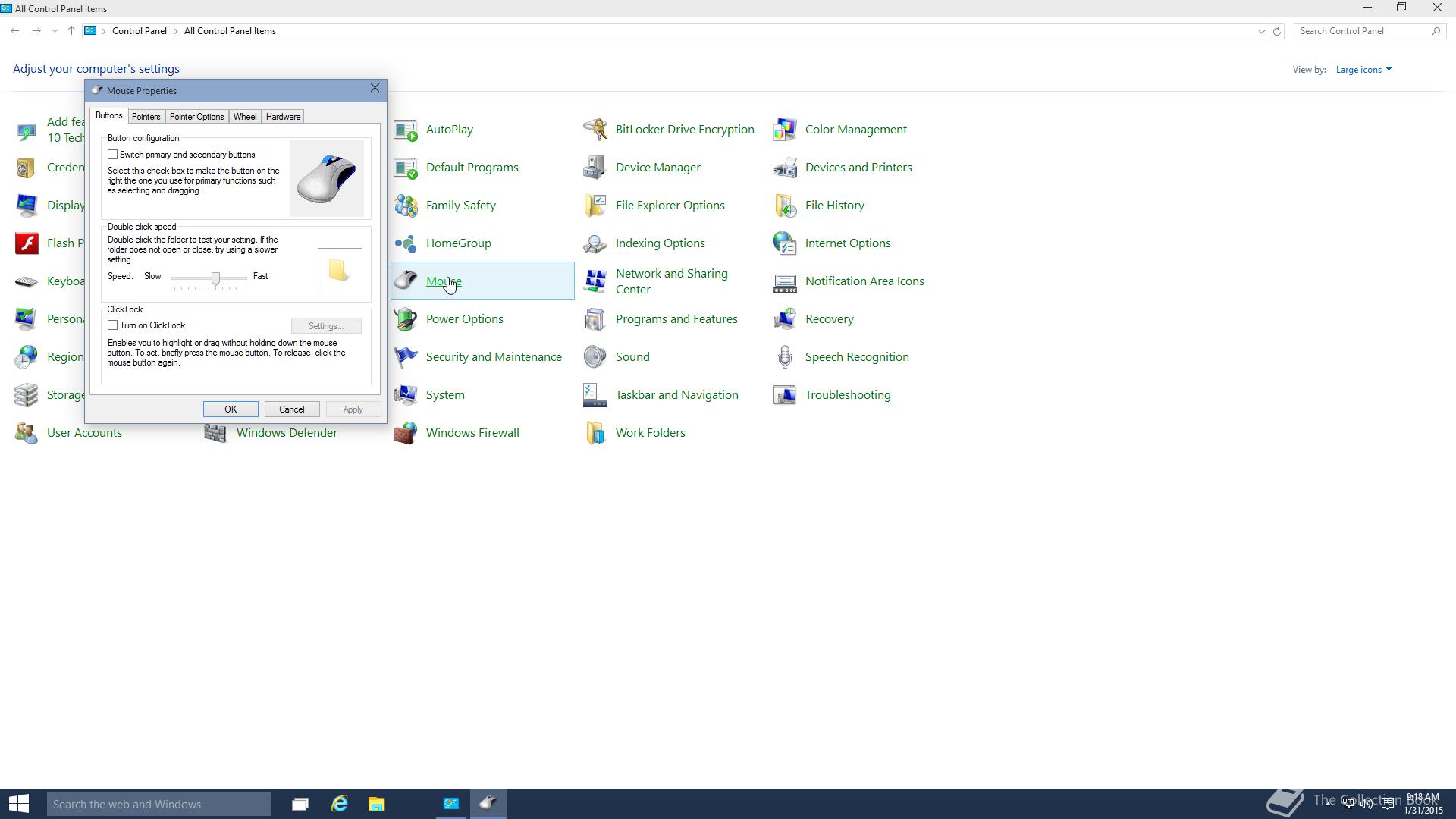Screen dimensions: 1456x819
Task: Open the File History icon
Action: tap(785, 206)
